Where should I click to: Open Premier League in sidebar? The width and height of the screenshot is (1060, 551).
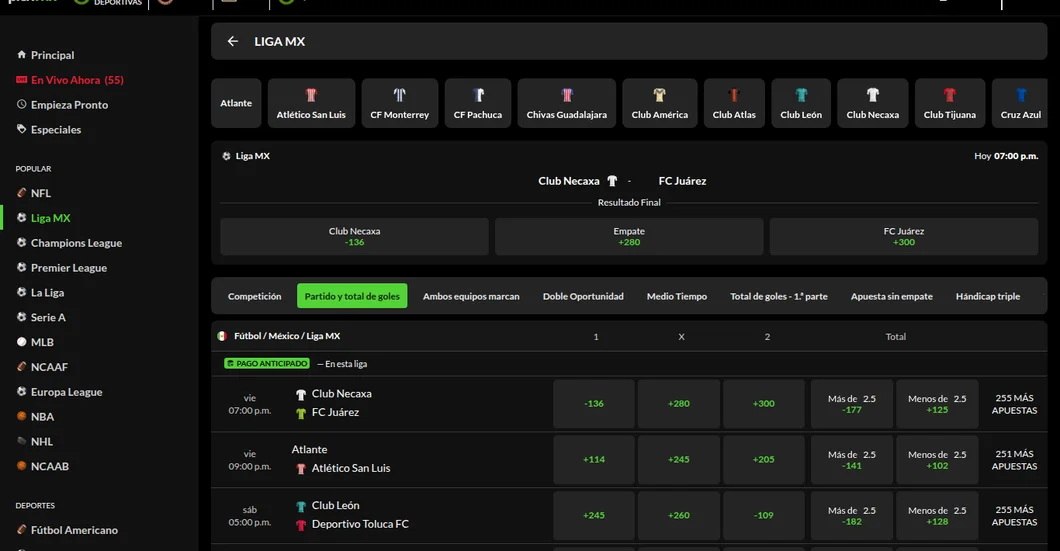click(62, 268)
